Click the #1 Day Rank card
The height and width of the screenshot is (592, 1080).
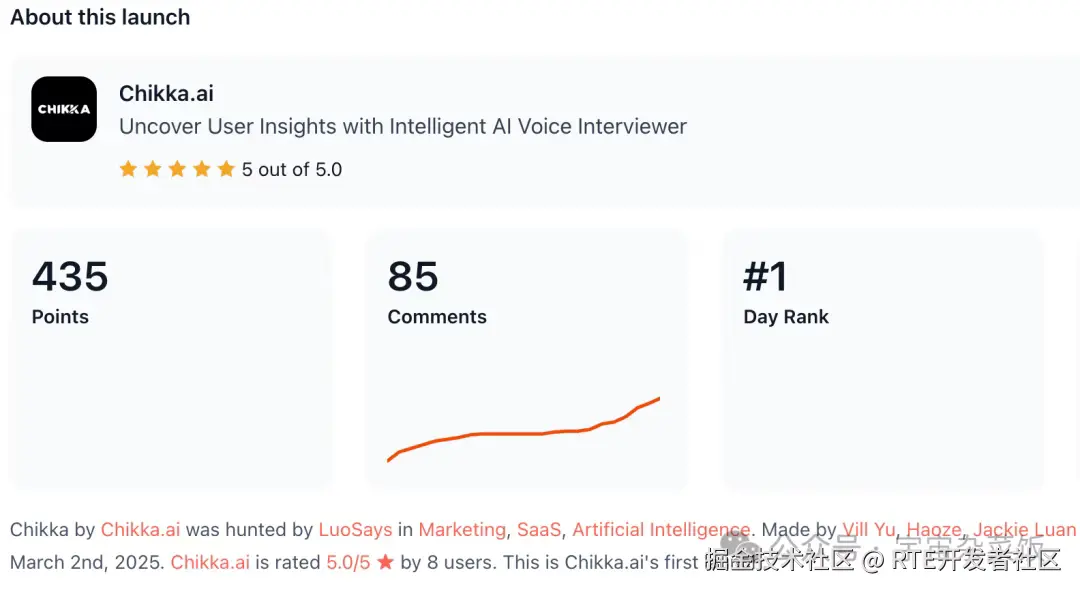[x=882, y=360]
